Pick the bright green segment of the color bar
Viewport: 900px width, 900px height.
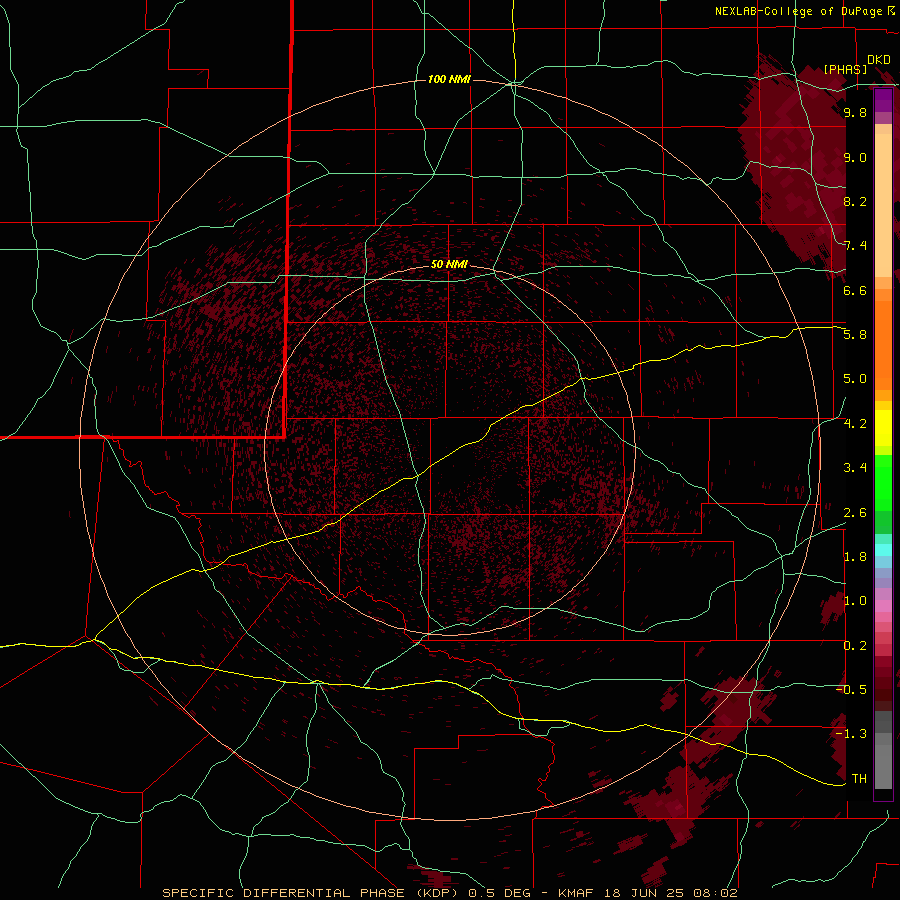pos(883,482)
